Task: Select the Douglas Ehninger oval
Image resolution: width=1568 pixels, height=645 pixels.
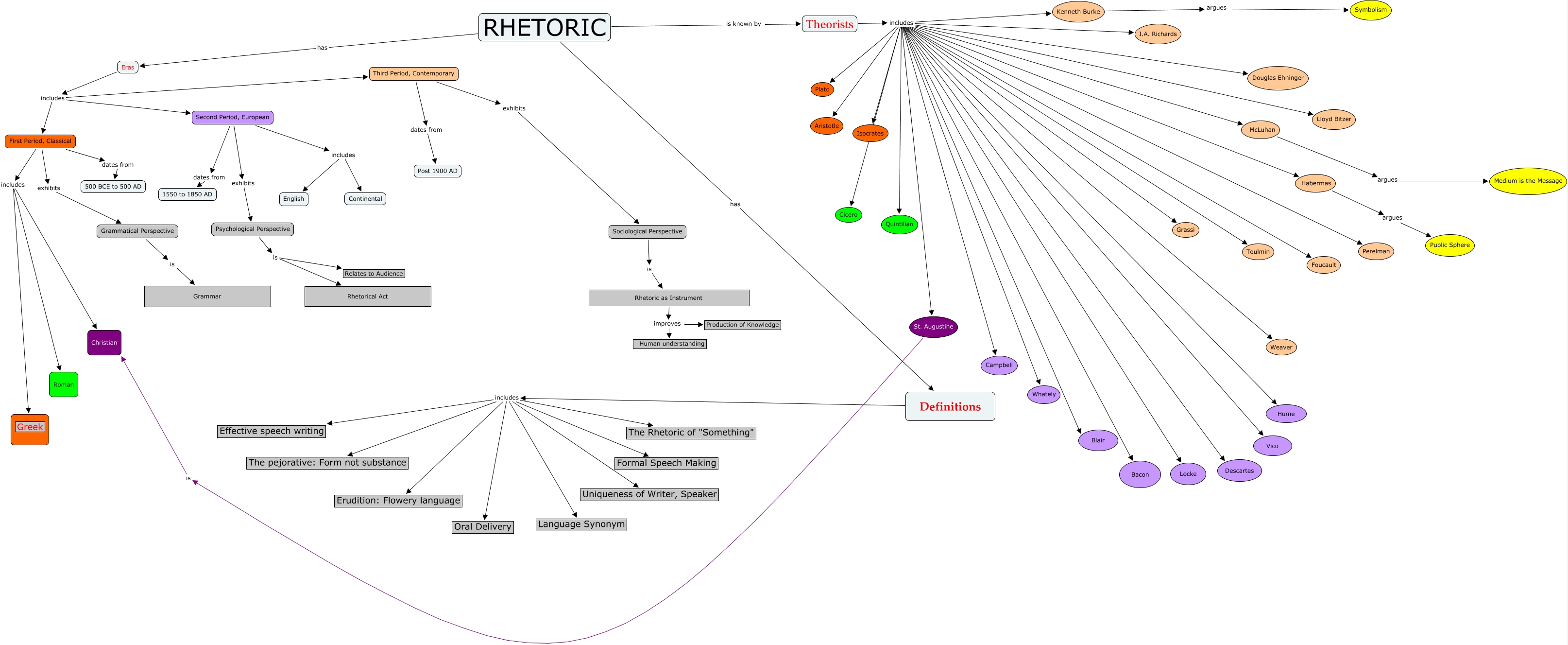Action: [x=1278, y=78]
